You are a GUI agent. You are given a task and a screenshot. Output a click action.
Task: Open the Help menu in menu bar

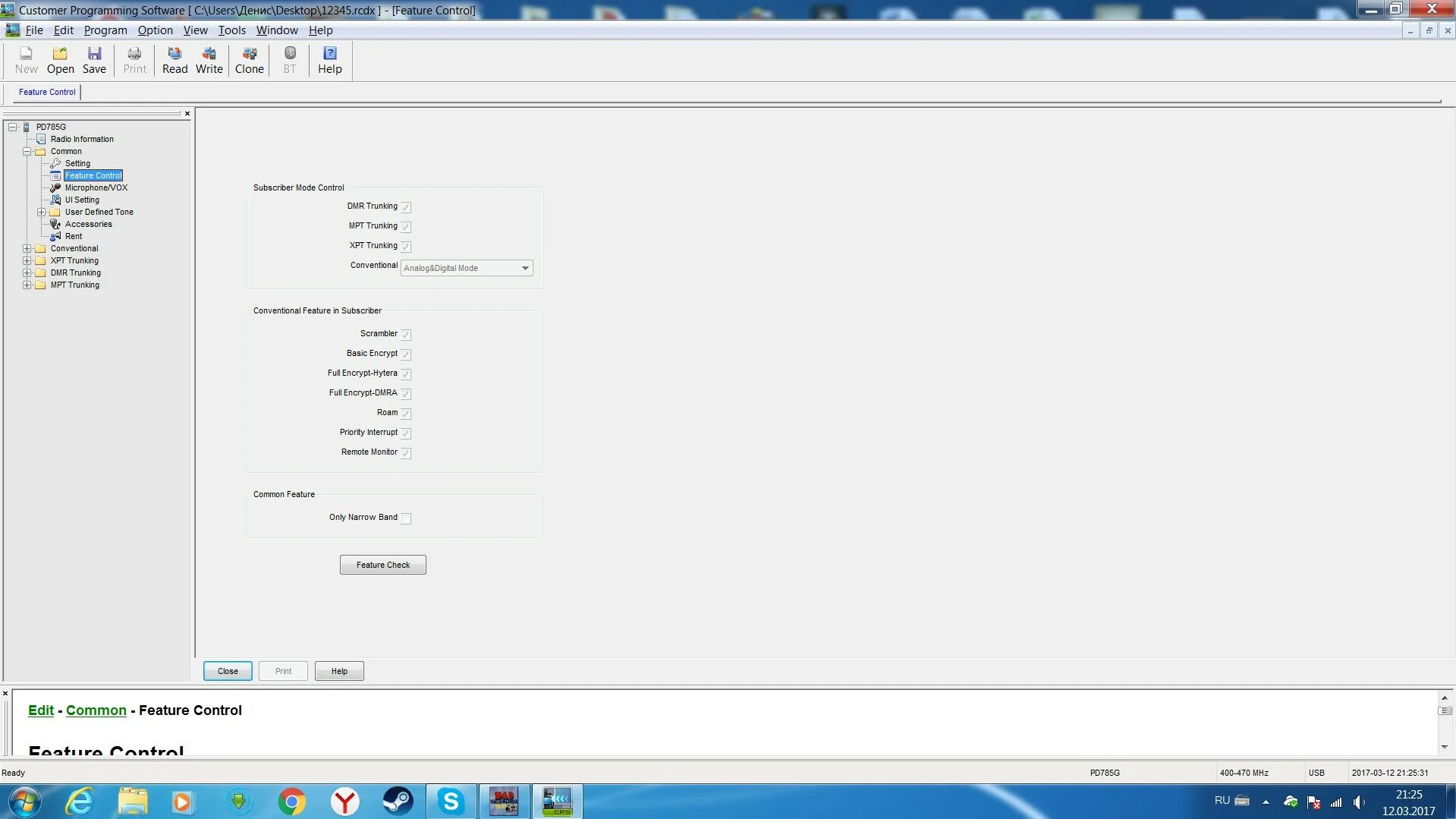pyautogui.click(x=321, y=30)
